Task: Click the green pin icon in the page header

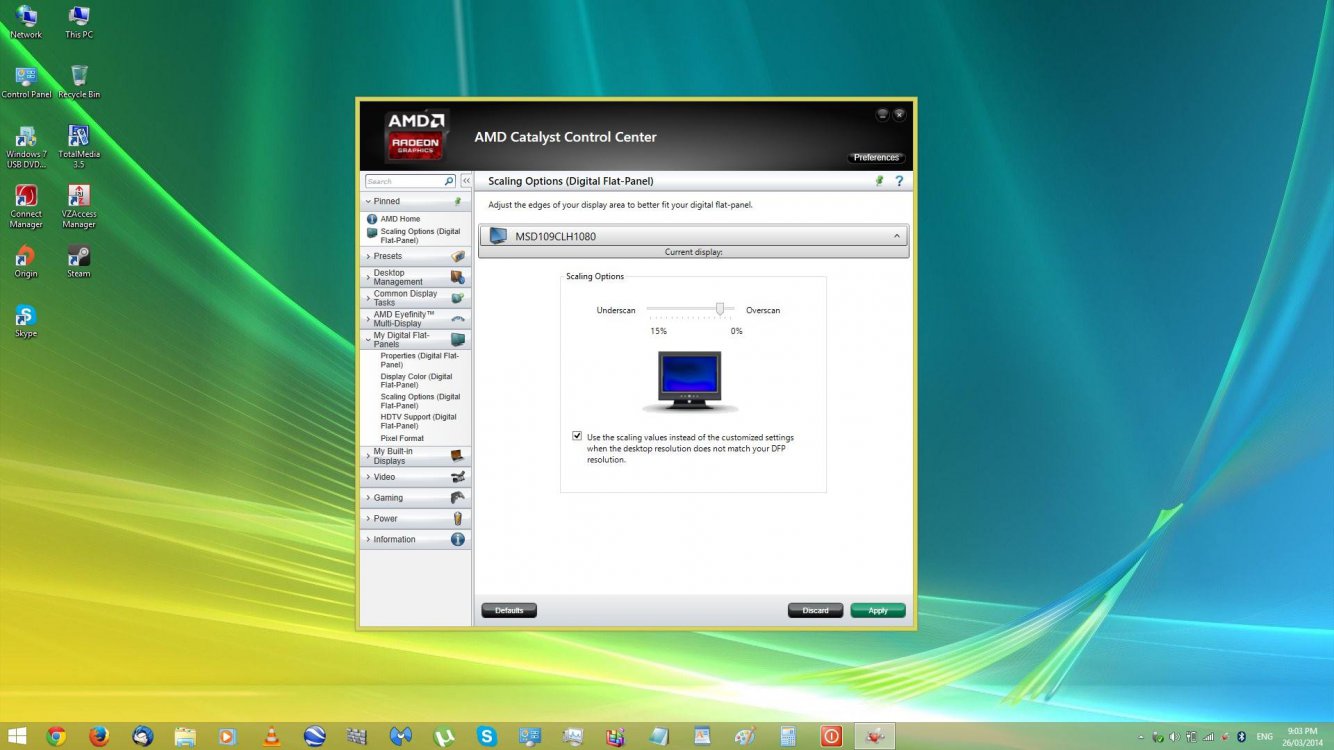Action: point(879,181)
